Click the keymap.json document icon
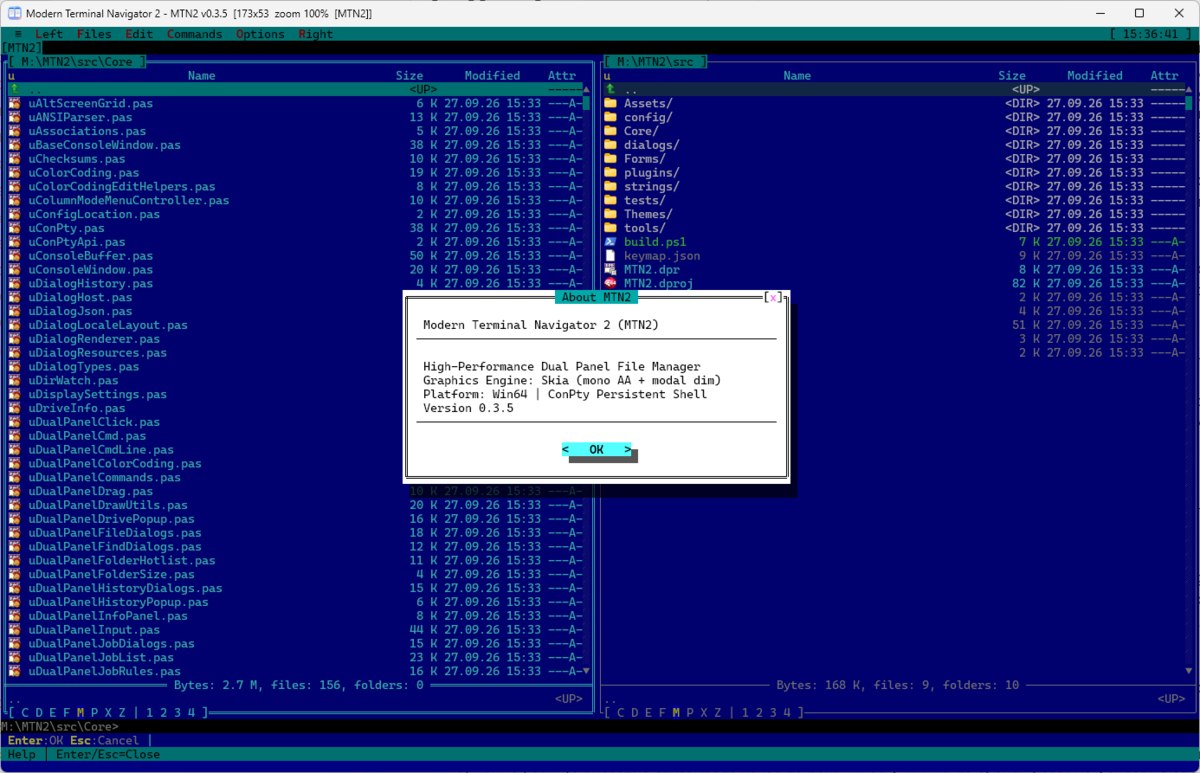 click(610, 256)
